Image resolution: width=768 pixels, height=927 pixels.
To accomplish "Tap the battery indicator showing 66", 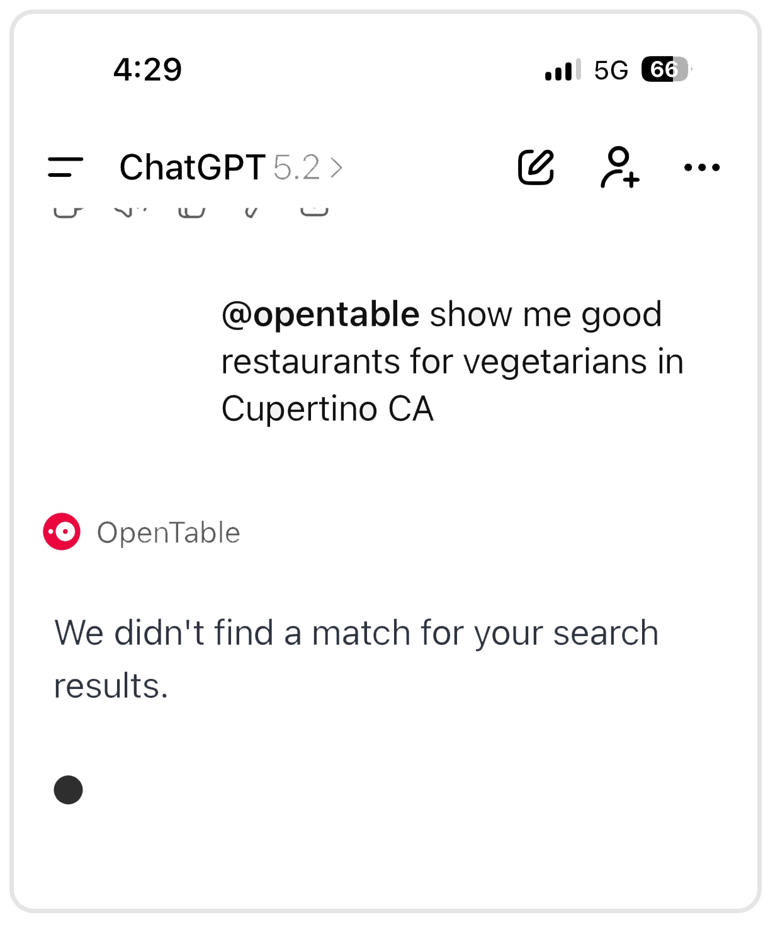I will pos(666,69).
